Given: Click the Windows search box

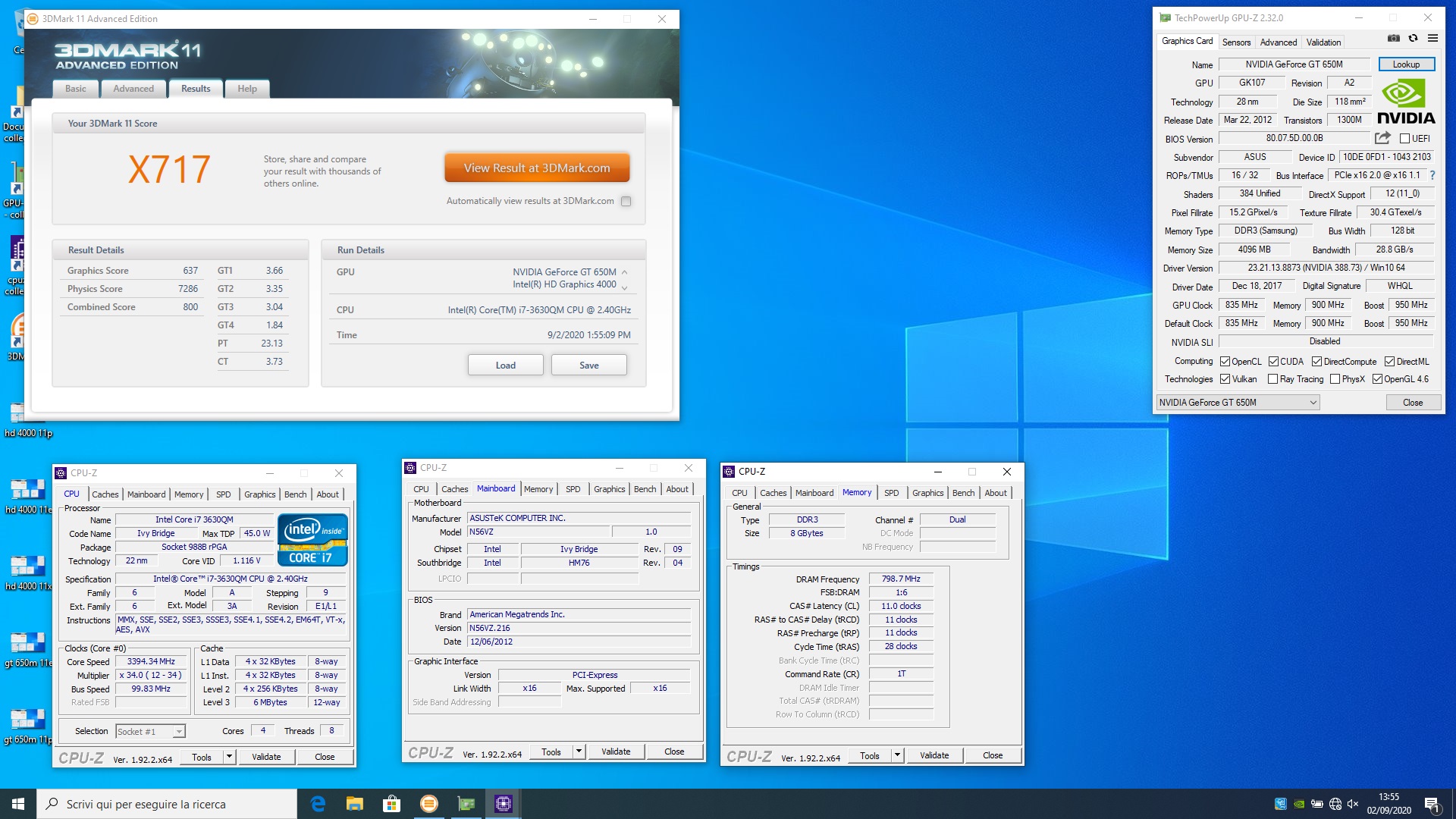Looking at the screenshot, I should [167, 804].
